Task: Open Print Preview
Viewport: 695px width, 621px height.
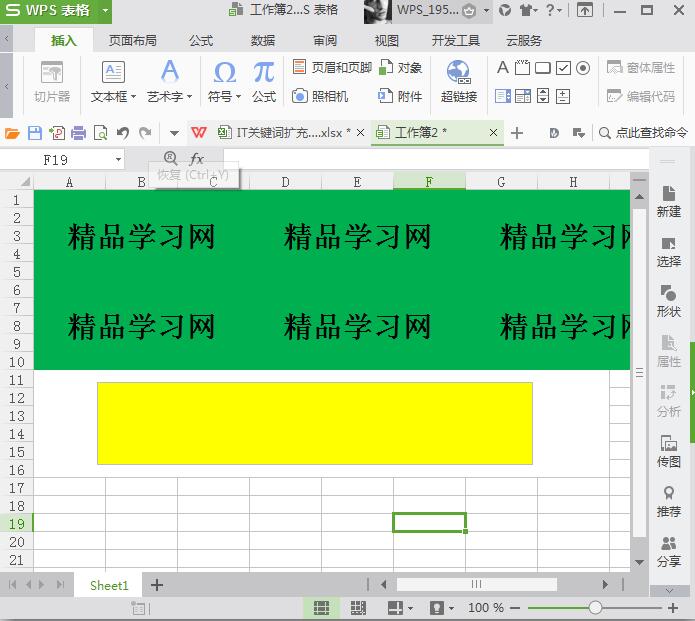Action: point(101,133)
